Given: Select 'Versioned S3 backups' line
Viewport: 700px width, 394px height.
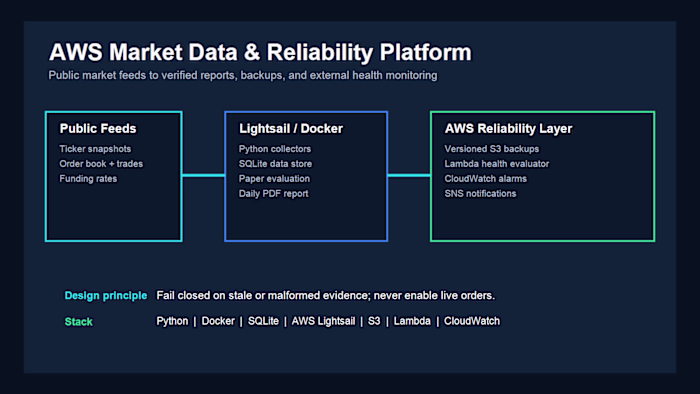Looking at the screenshot, I should [x=492, y=149].
